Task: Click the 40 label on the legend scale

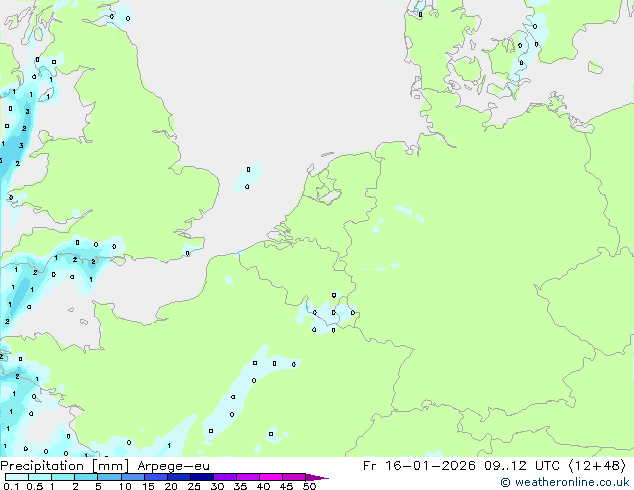Action: (x=263, y=486)
